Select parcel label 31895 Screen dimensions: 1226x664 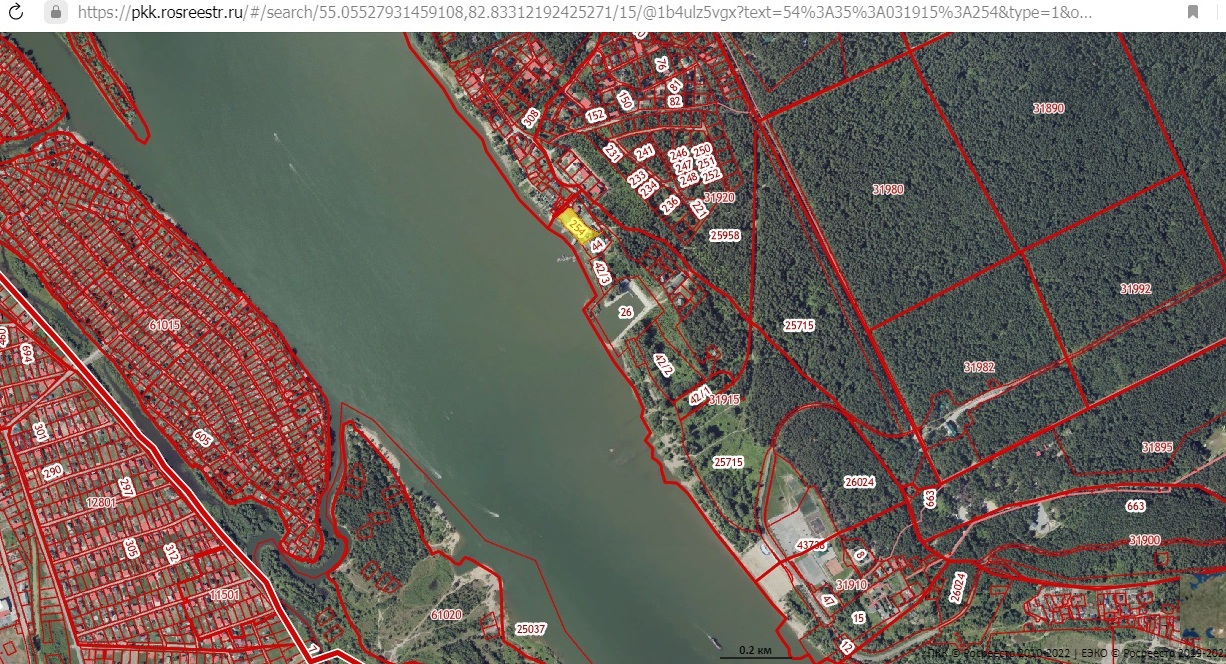[x=1157, y=447]
